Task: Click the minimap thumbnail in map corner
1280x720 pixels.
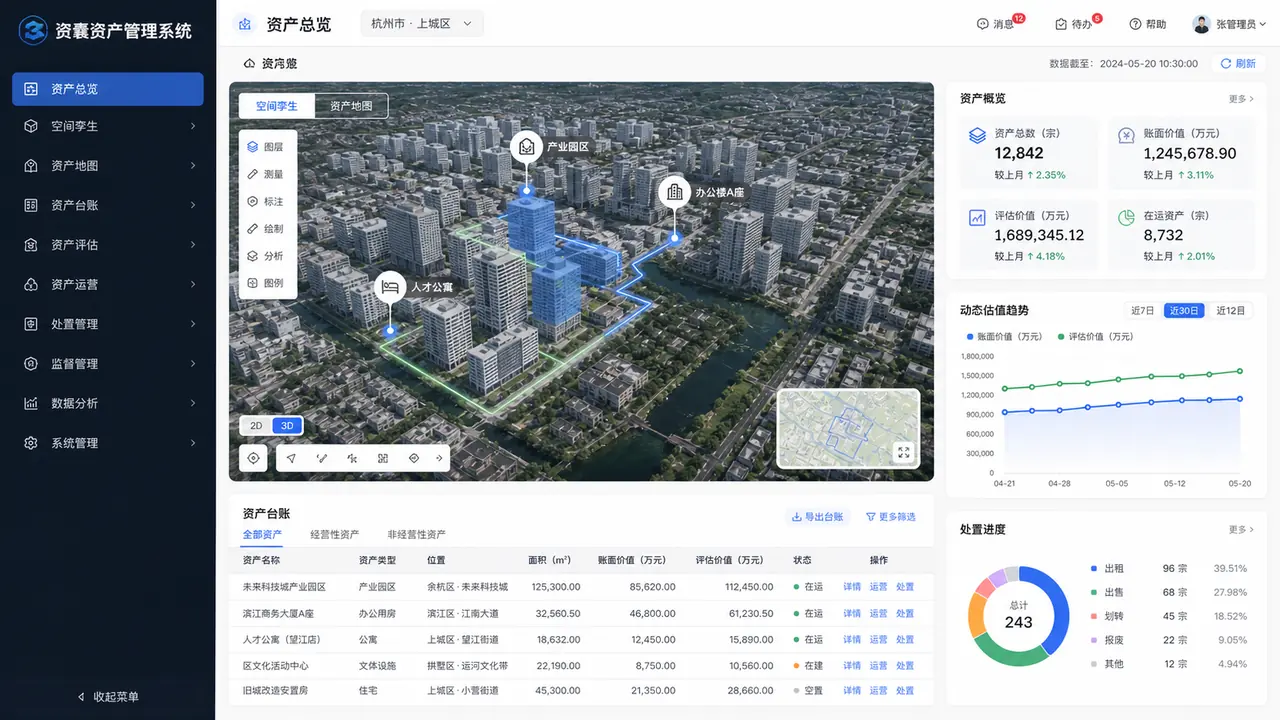Action: pos(848,430)
